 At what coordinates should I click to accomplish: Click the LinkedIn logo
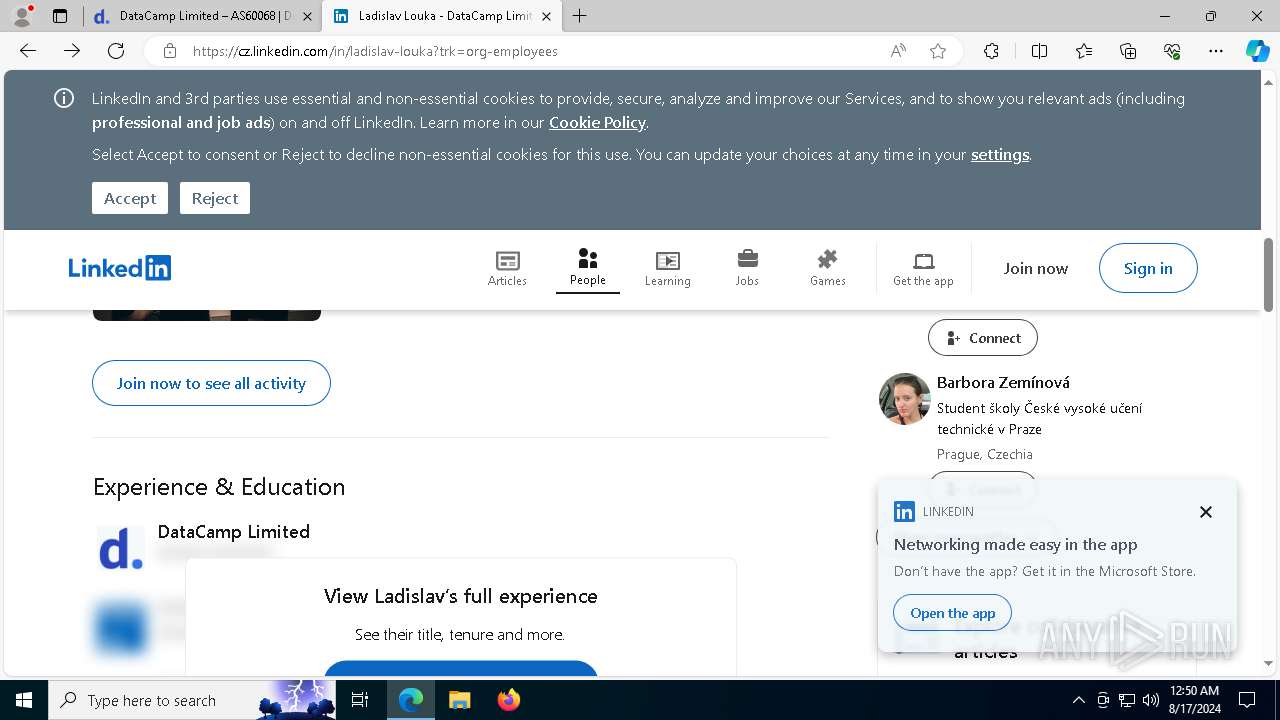(120, 268)
